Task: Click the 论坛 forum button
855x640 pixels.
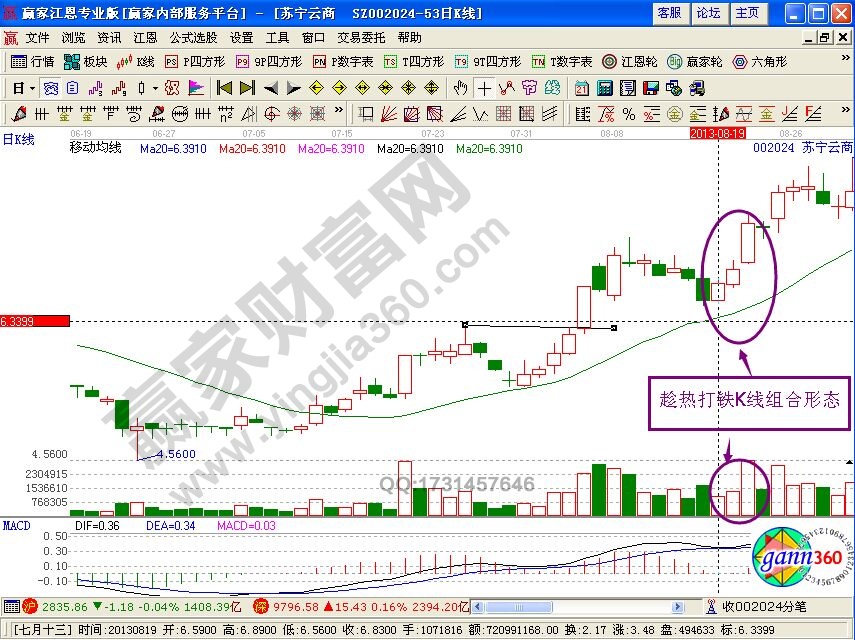Action: point(708,13)
